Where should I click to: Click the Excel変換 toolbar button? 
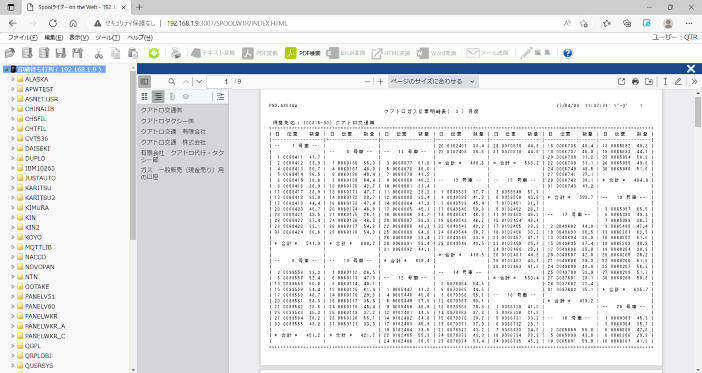tap(346, 53)
